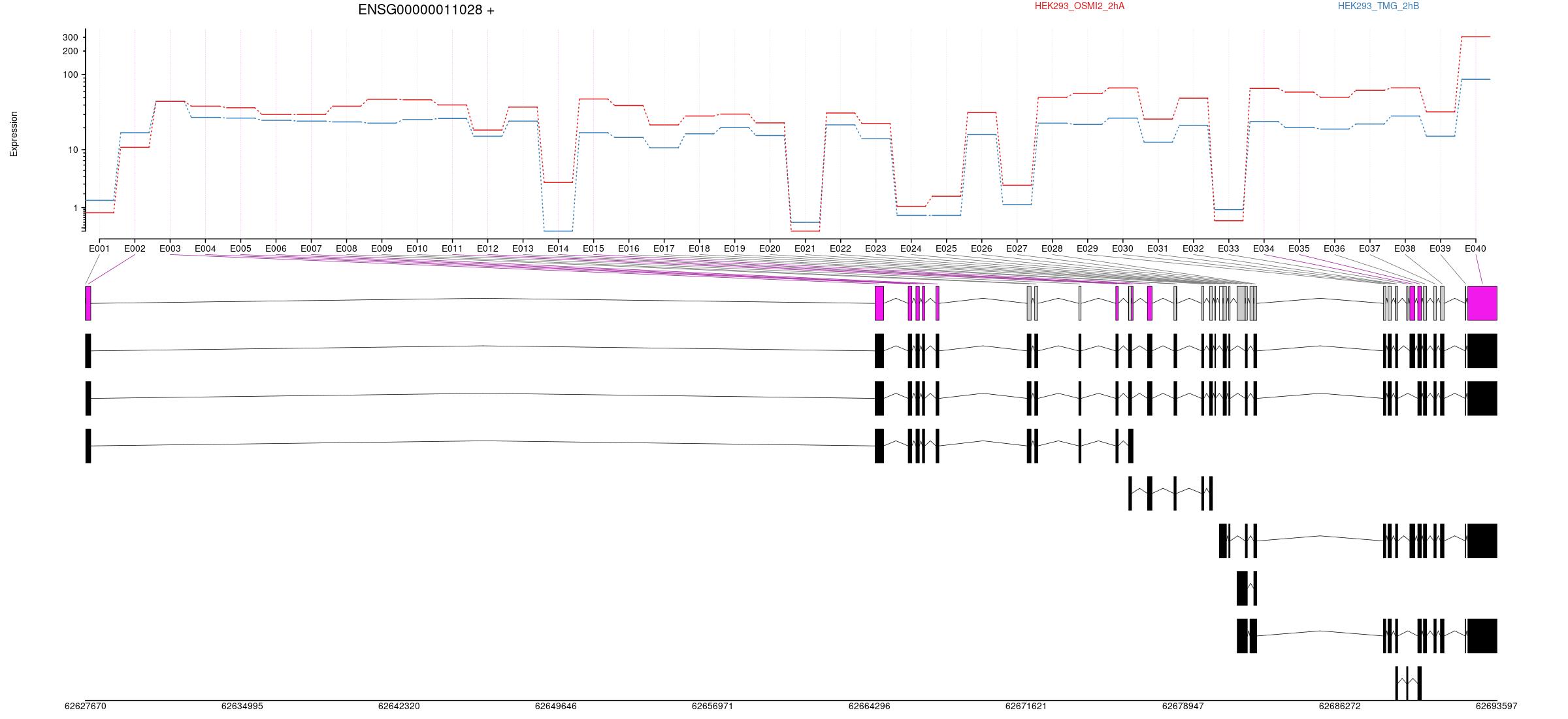Click the short three-exon bottom transcript
The image size is (1568, 719).
1409,683
